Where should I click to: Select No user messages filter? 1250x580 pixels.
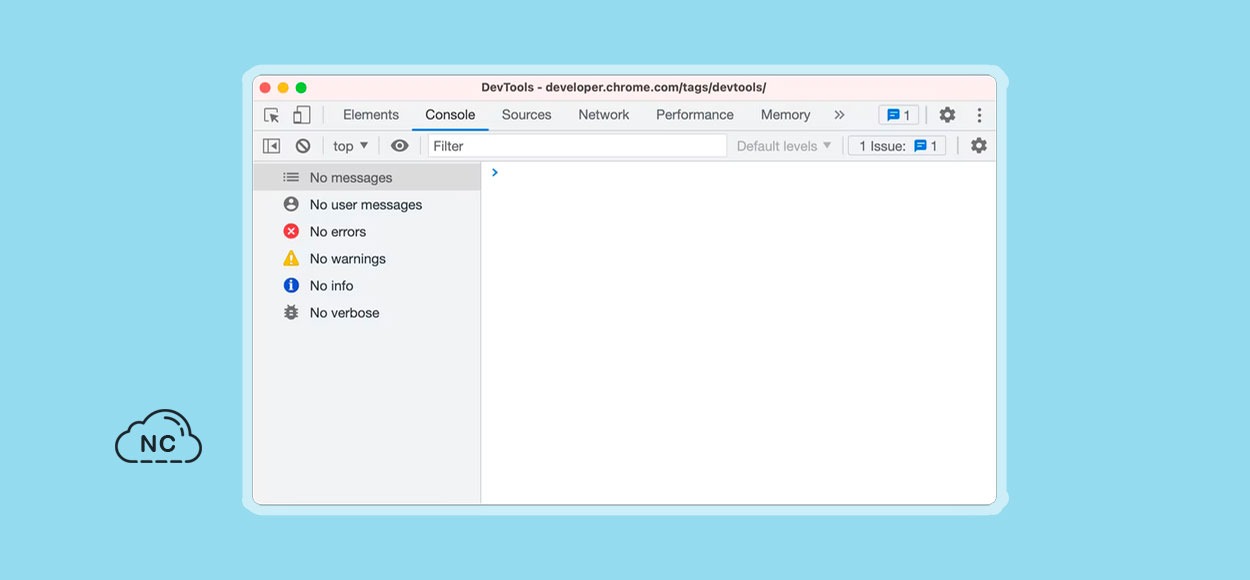coord(367,205)
